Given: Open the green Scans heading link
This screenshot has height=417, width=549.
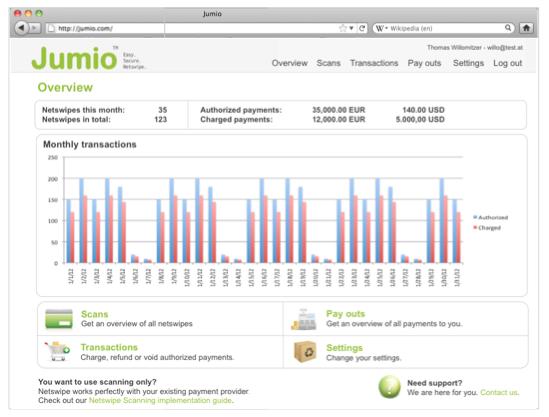Looking at the screenshot, I should 95,314.
